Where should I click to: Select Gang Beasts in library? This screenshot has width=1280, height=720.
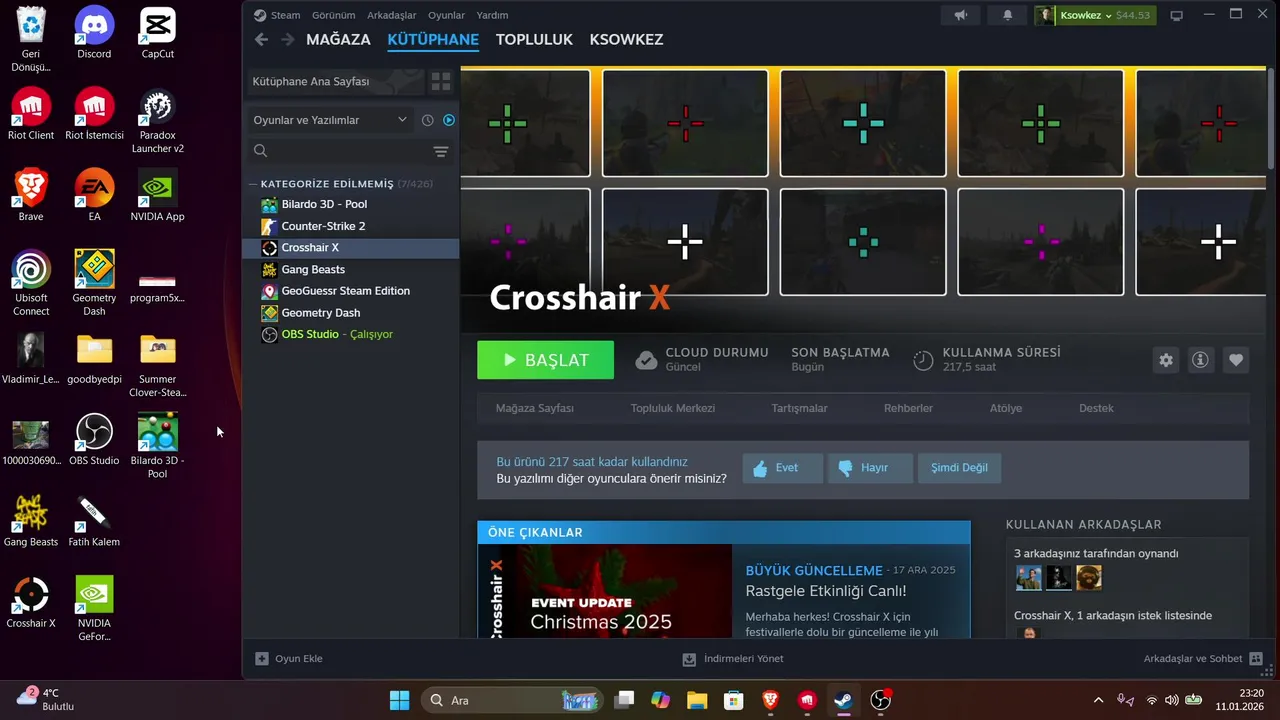tap(350, 269)
